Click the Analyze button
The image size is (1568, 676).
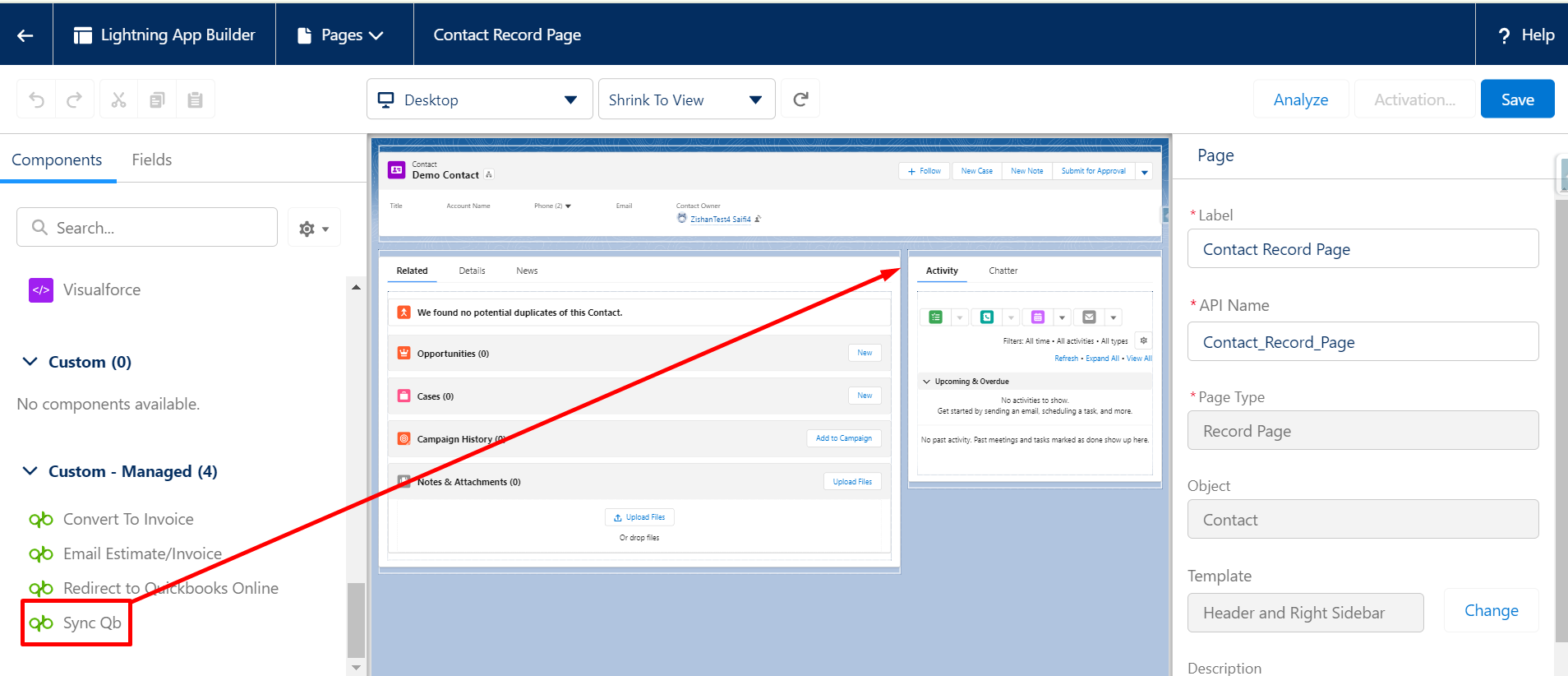(x=1301, y=100)
